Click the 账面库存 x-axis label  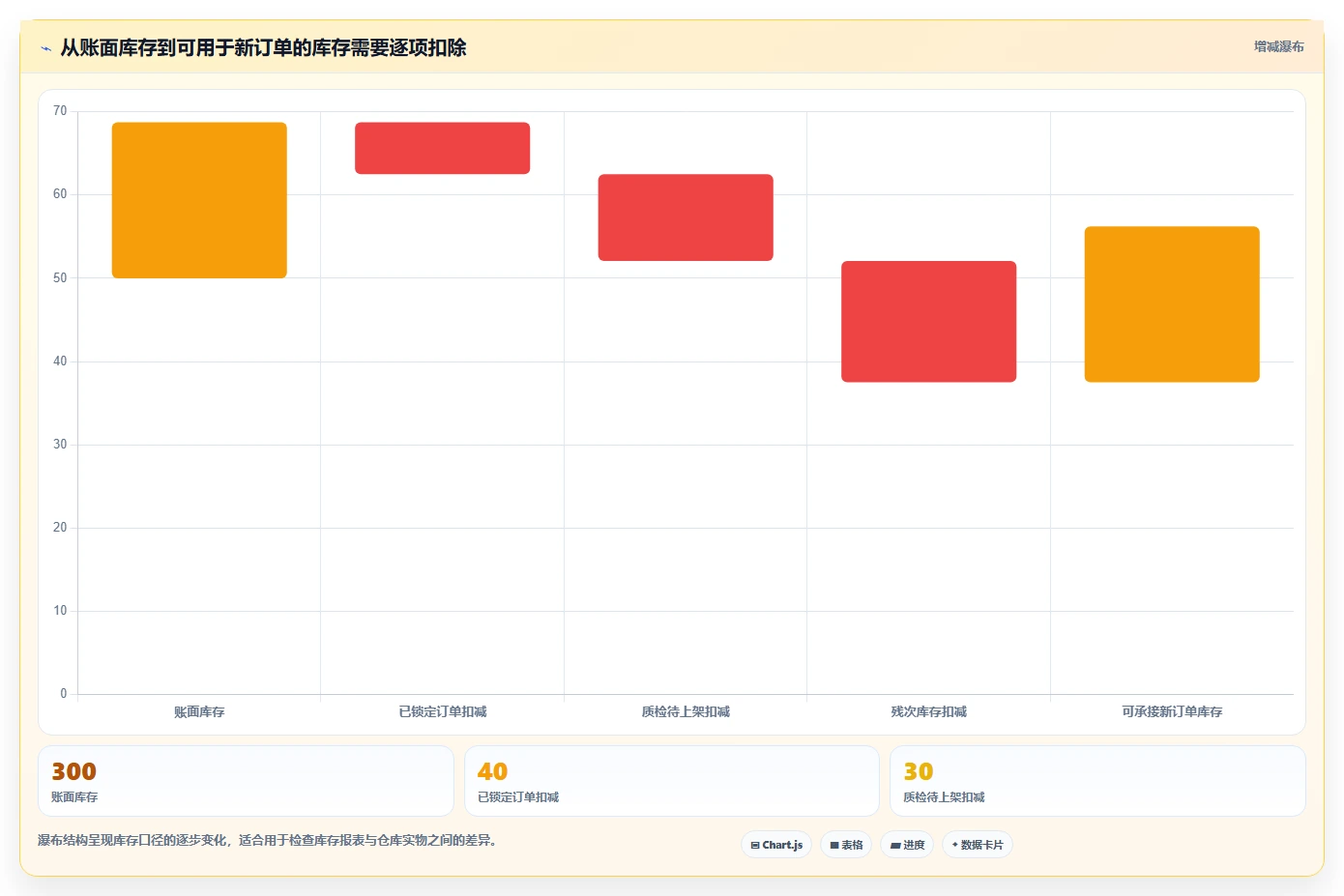point(199,711)
